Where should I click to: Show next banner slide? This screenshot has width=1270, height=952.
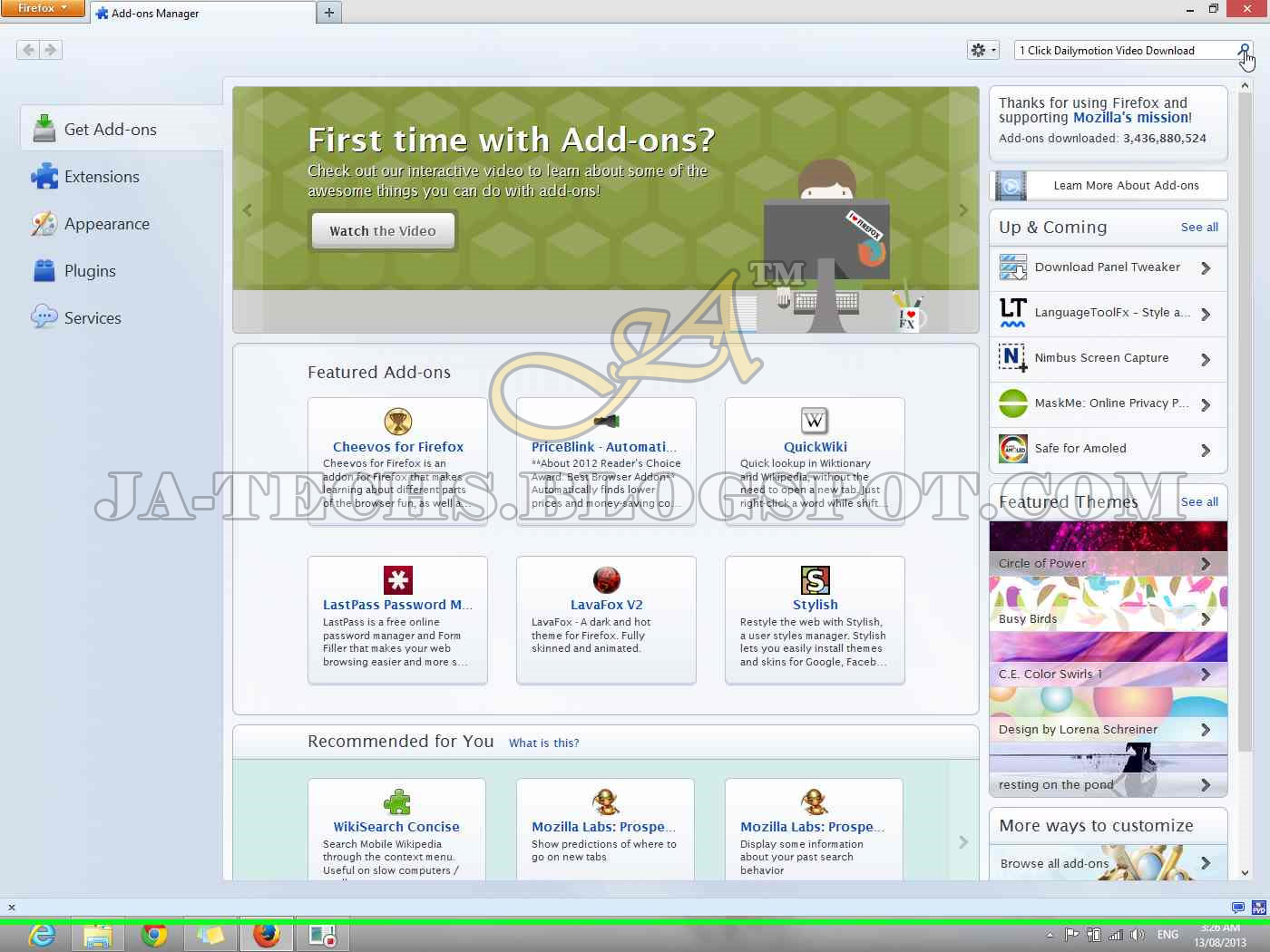click(x=963, y=210)
